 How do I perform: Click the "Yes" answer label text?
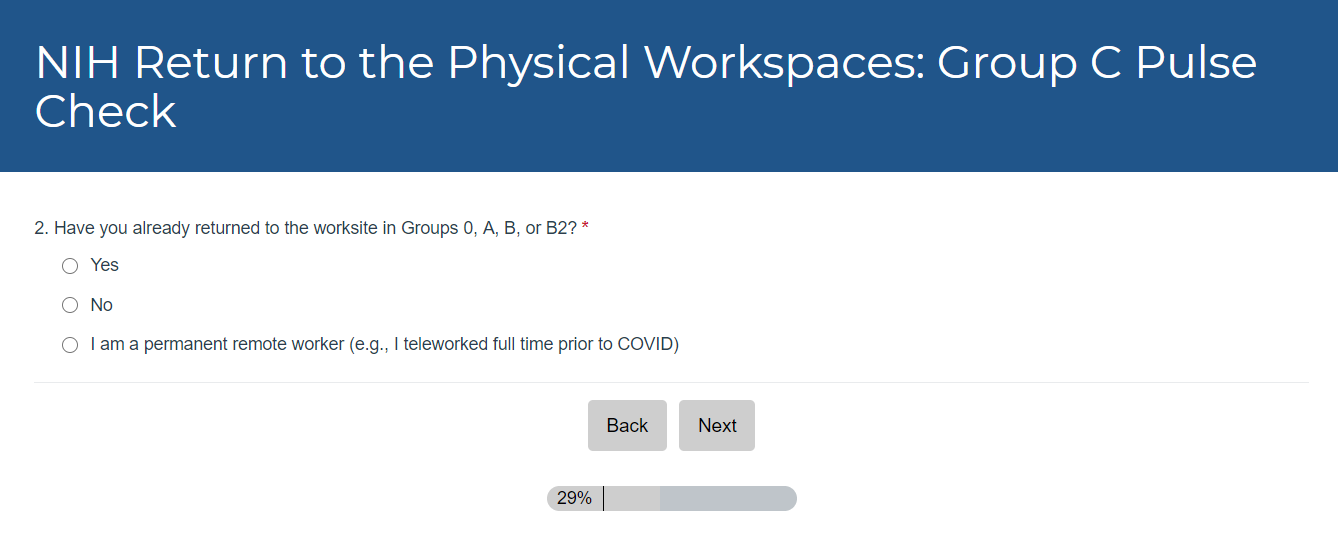[105, 265]
